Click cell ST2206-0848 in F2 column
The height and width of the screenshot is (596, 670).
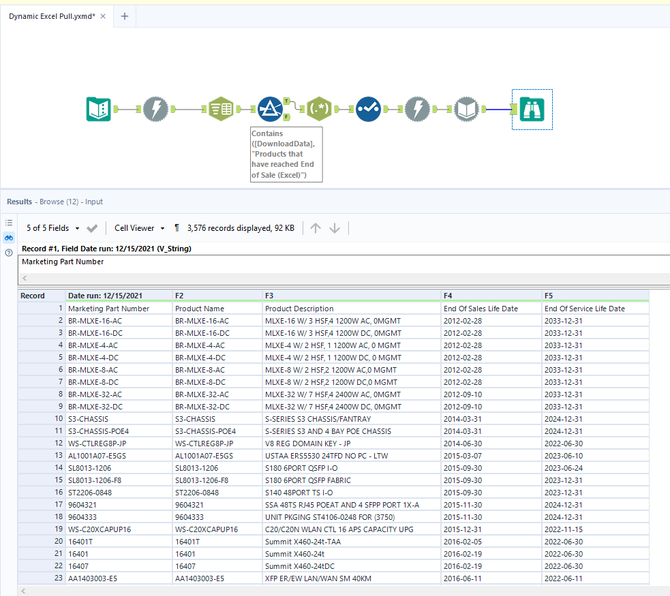tap(217, 493)
